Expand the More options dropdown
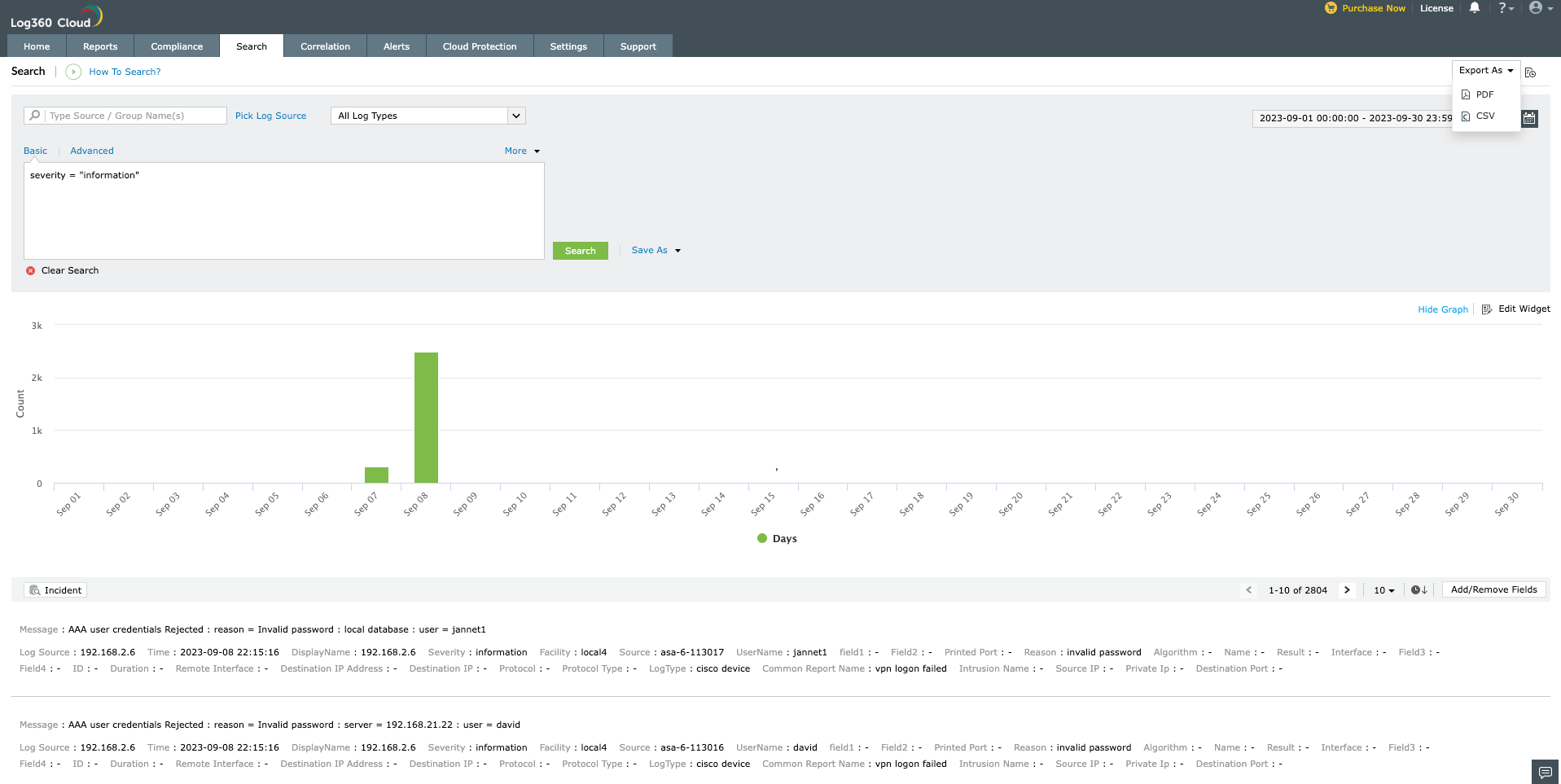This screenshot has width=1561, height=784. [522, 151]
